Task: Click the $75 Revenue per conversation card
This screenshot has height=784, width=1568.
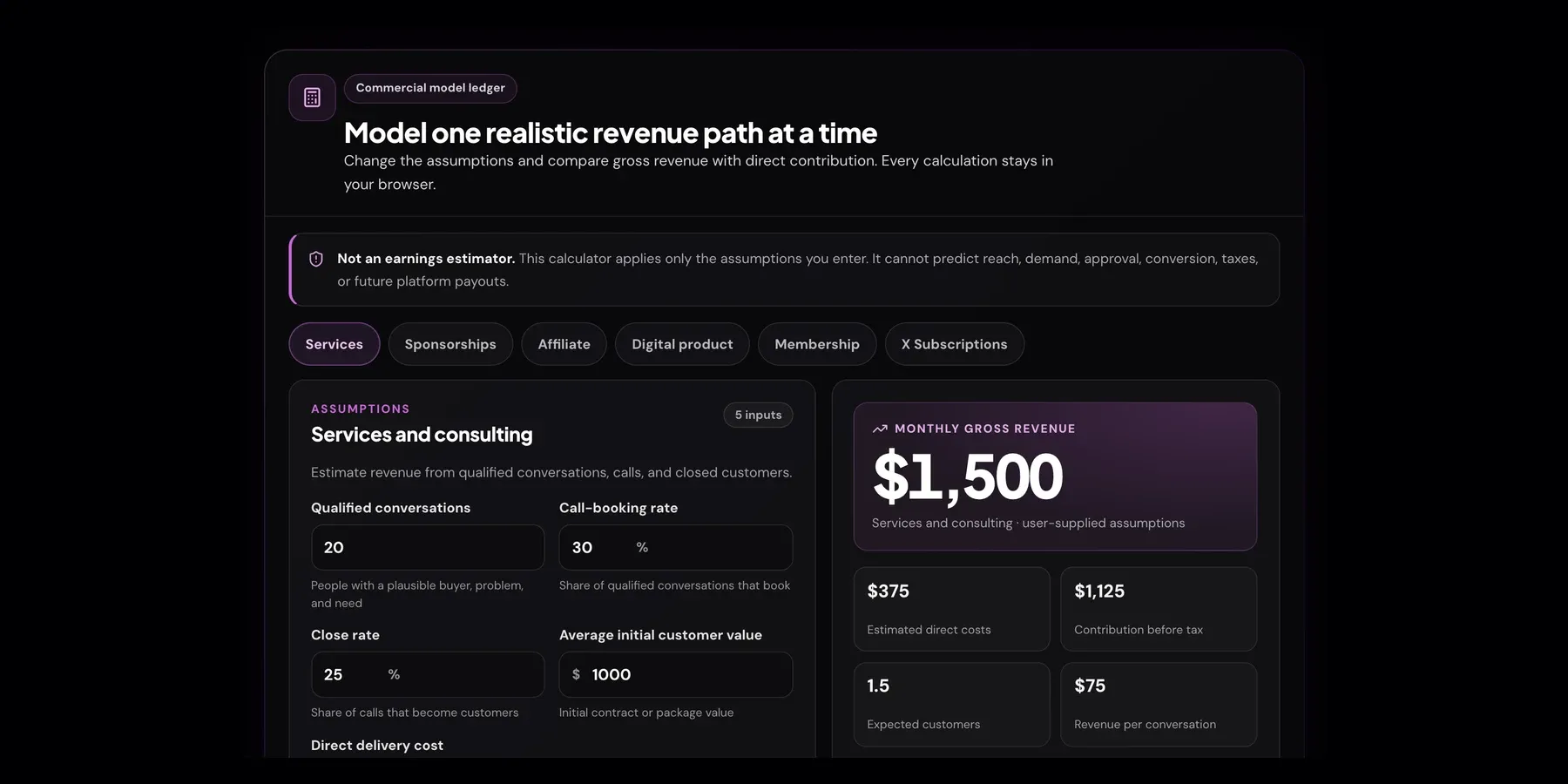Action: coord(1159,704)
